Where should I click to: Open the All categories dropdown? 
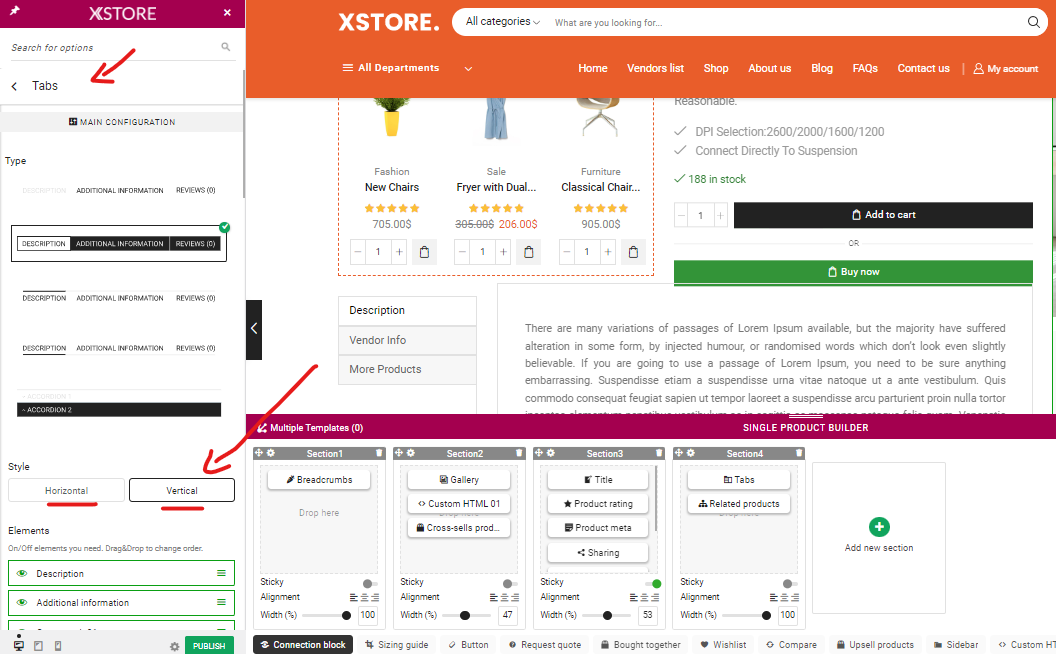pyautogui.click(x=502, y=22)
